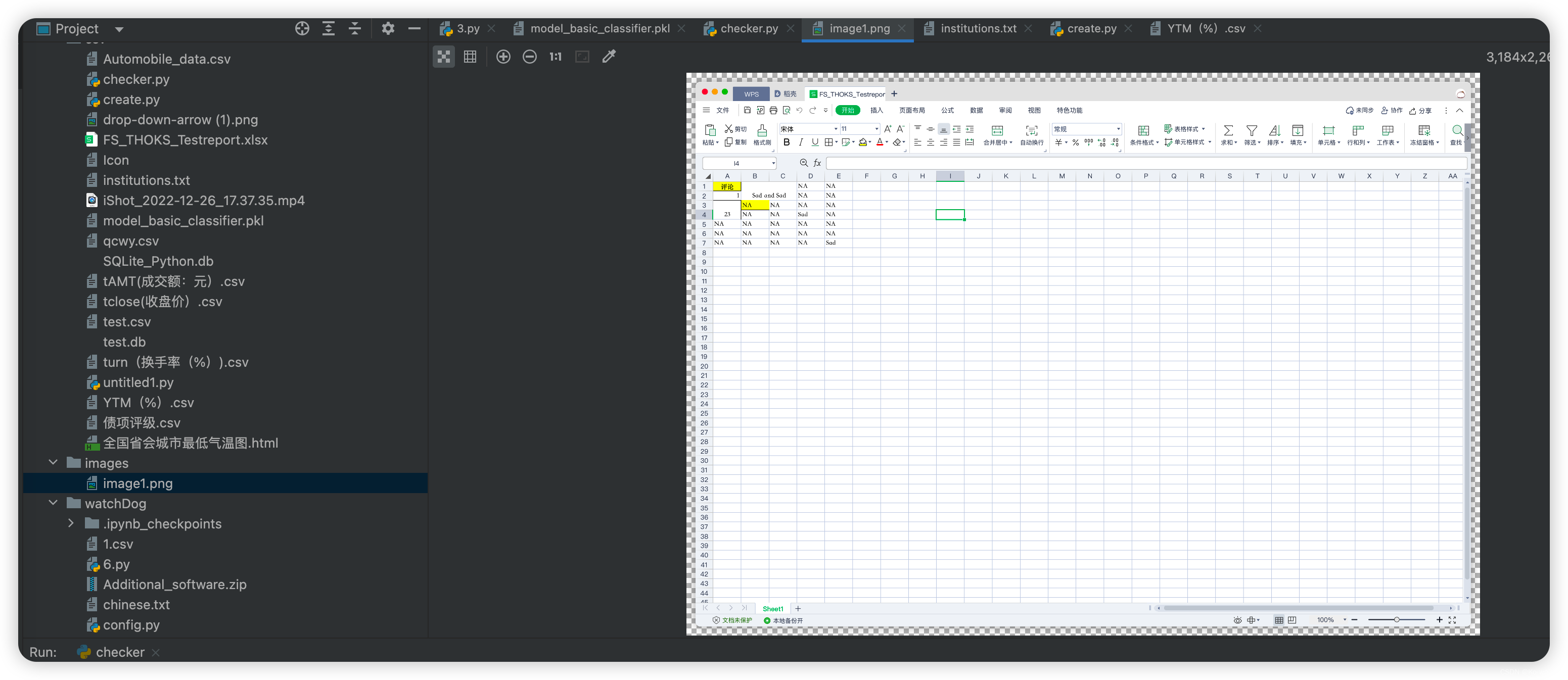
Task: Select turn（换手率（%）).csv file
Action: (x=175, y=362)
